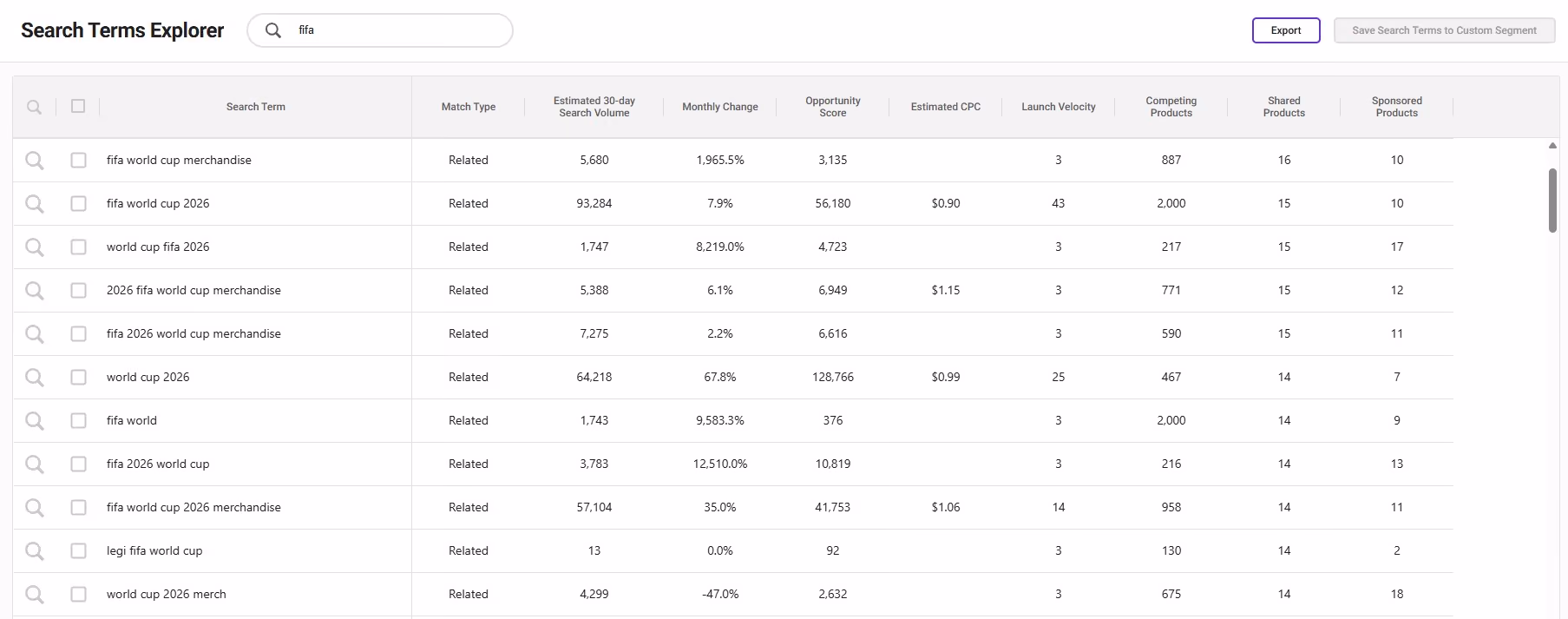The image size is (1568, 619).
Task: Sort by the Launch Velocity column header
Action: [x=1059, y=107]
